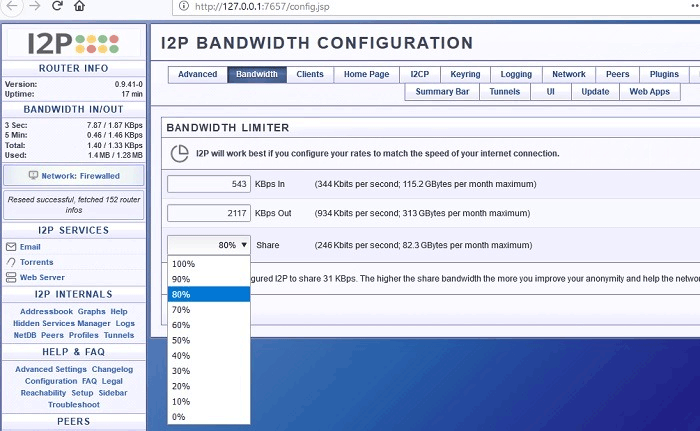Select 30% from the share list

point(209,371)
